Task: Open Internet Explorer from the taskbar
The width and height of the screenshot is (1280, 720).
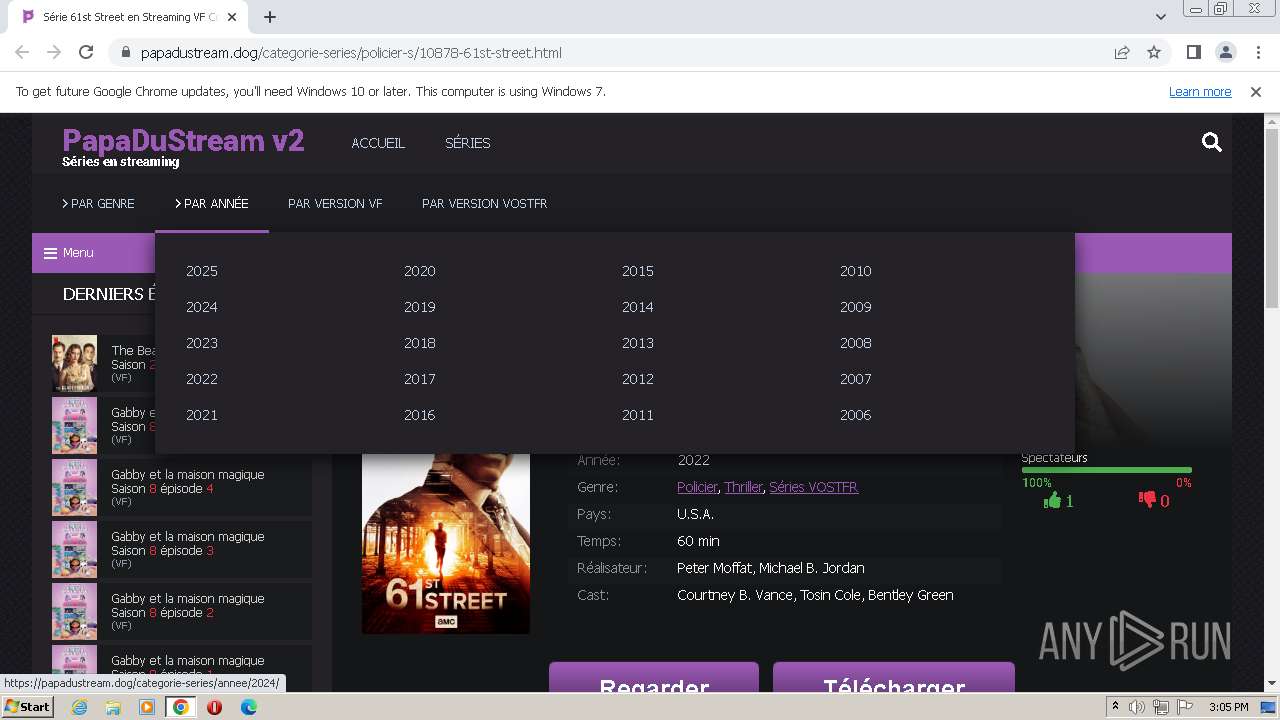Action: [80, 707]
